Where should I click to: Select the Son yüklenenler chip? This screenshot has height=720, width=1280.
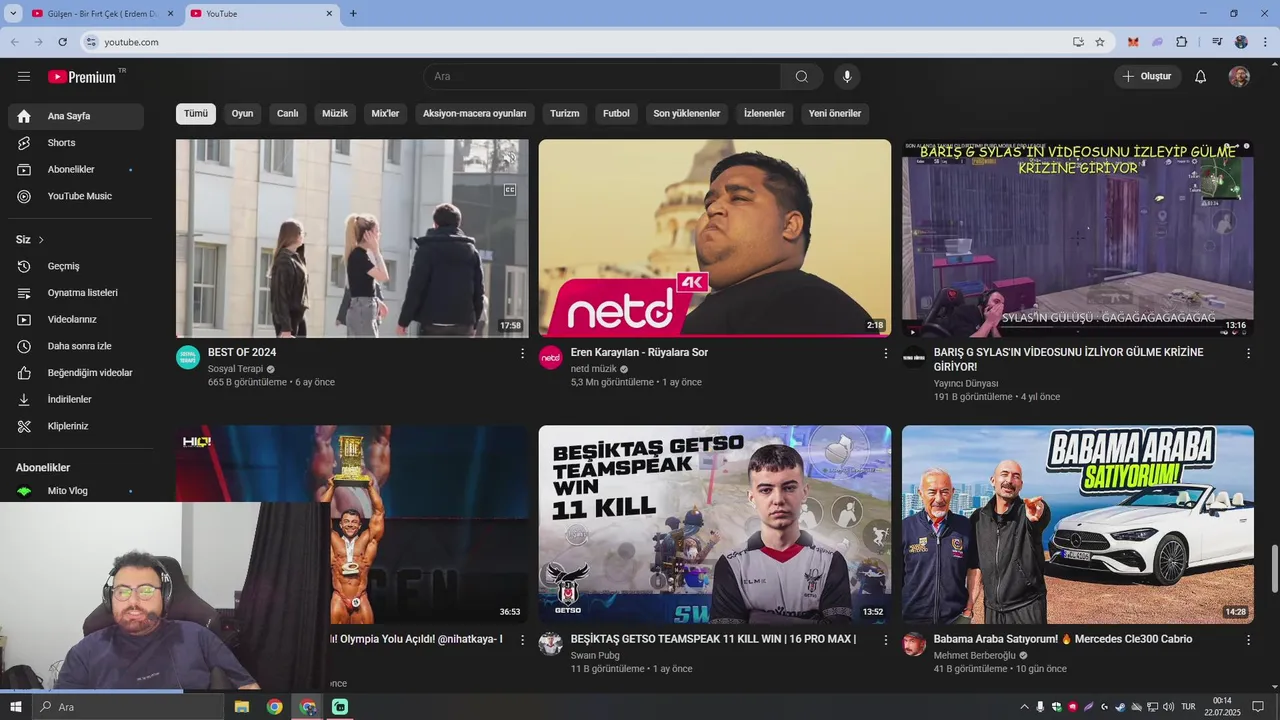click(687, 114)
